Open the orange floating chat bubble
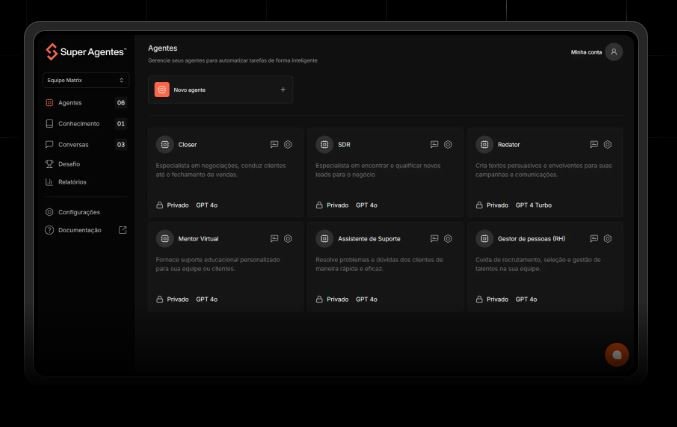 click(617, 354)
